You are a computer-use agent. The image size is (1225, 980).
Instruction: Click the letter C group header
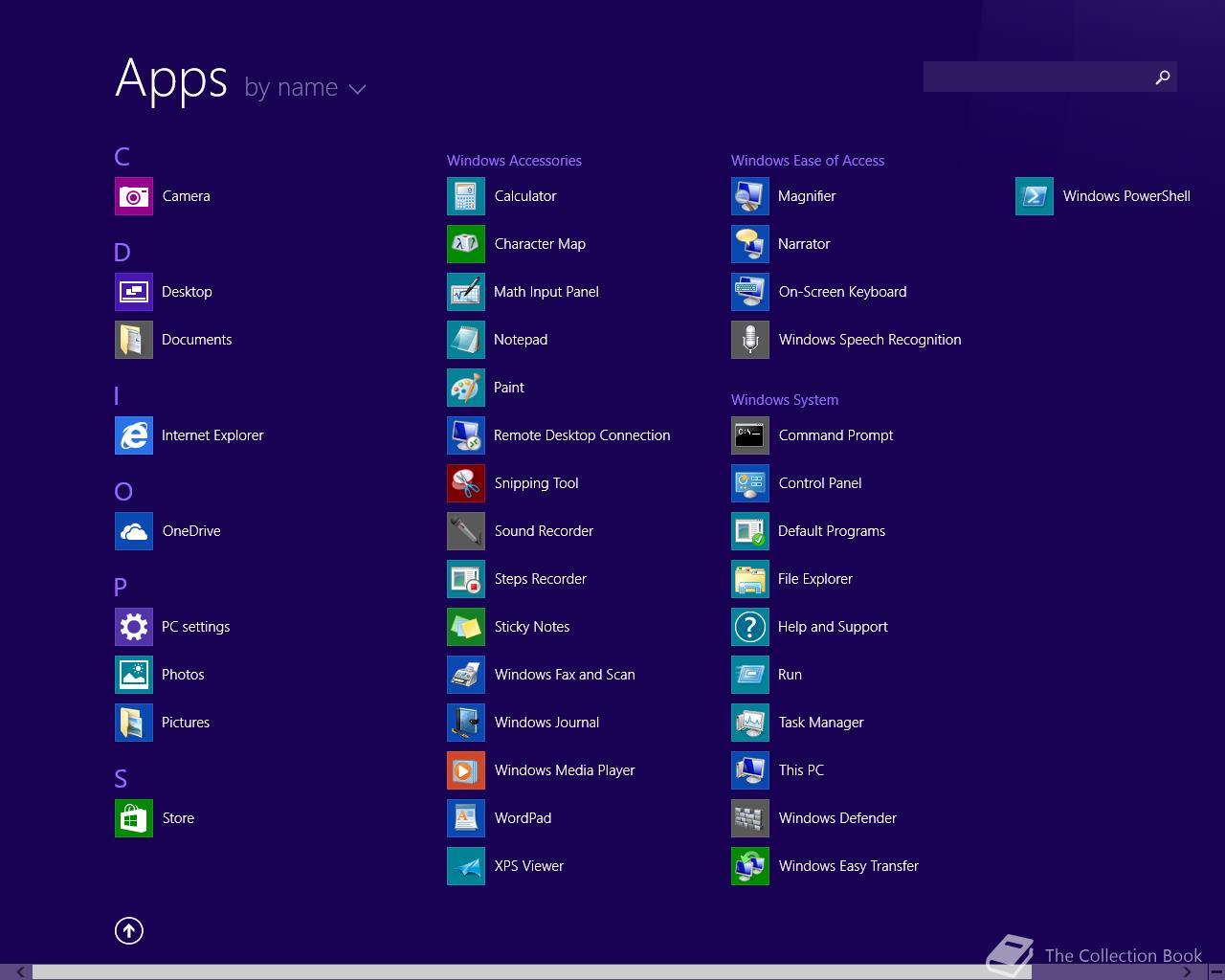click(x=122, y=157)
